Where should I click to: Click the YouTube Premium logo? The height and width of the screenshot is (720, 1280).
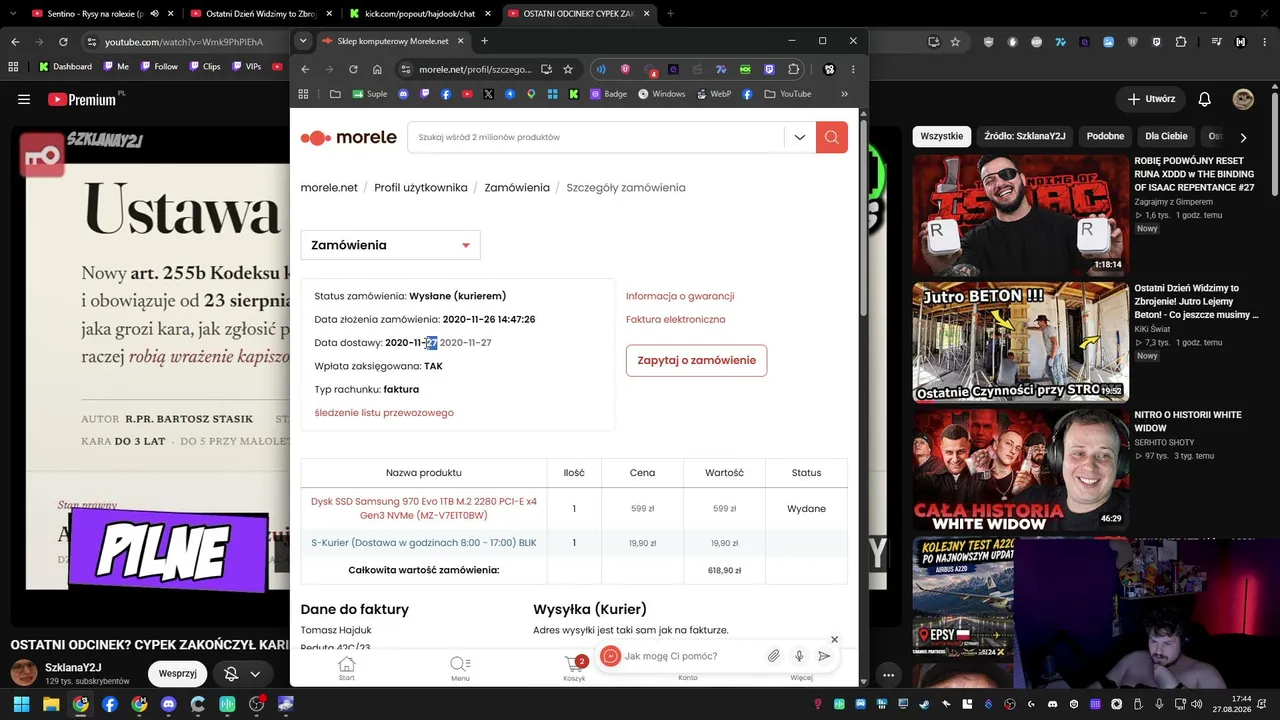coord(83,99)
